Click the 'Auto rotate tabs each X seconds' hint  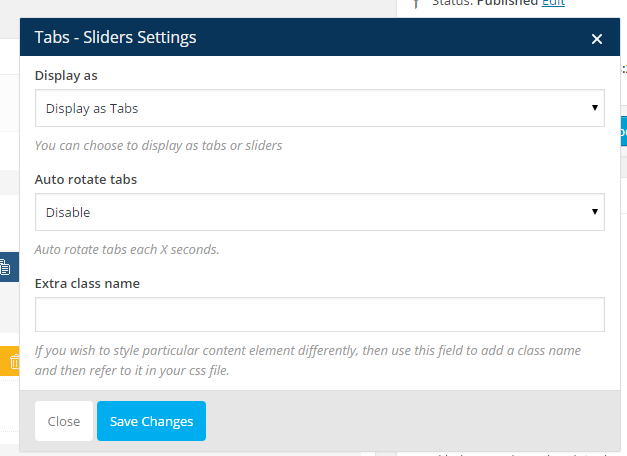127,250
